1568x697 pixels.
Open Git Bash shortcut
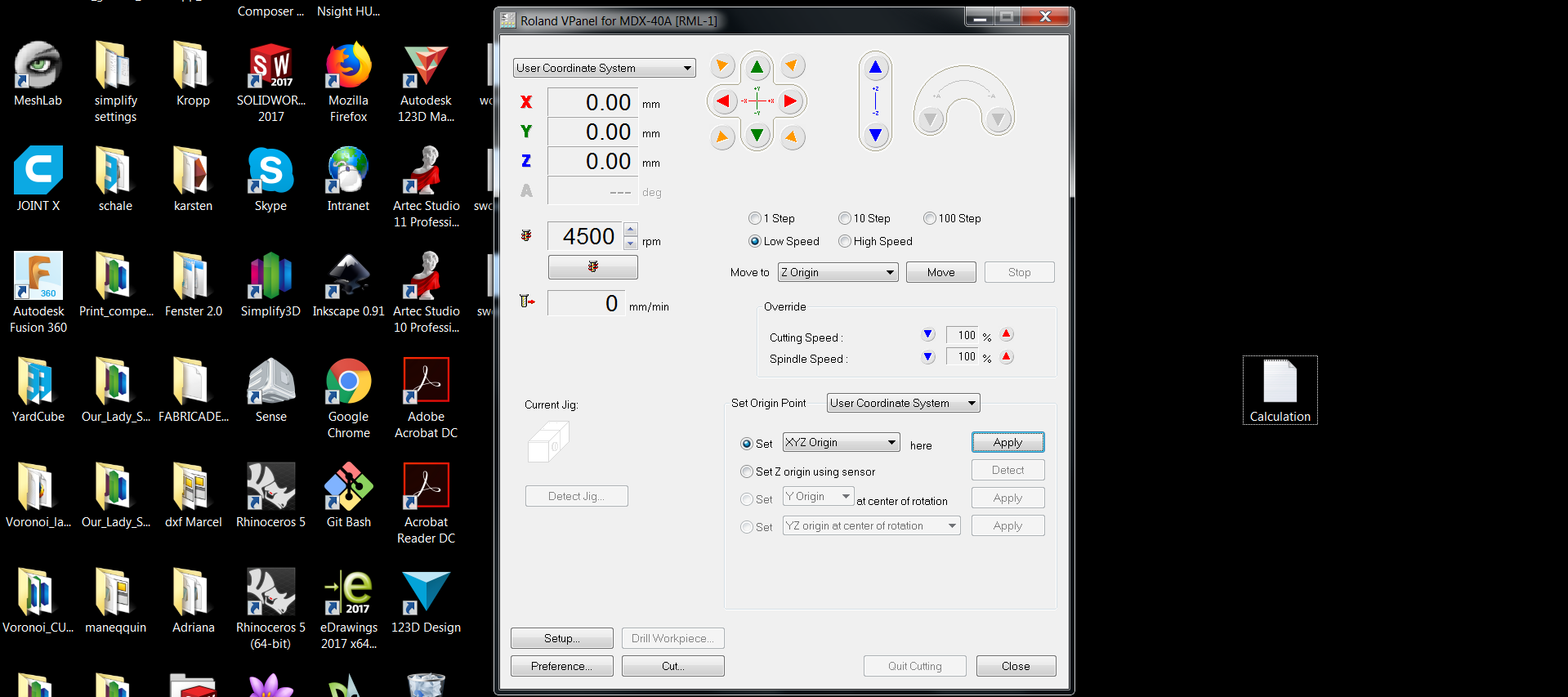[349, 496]
